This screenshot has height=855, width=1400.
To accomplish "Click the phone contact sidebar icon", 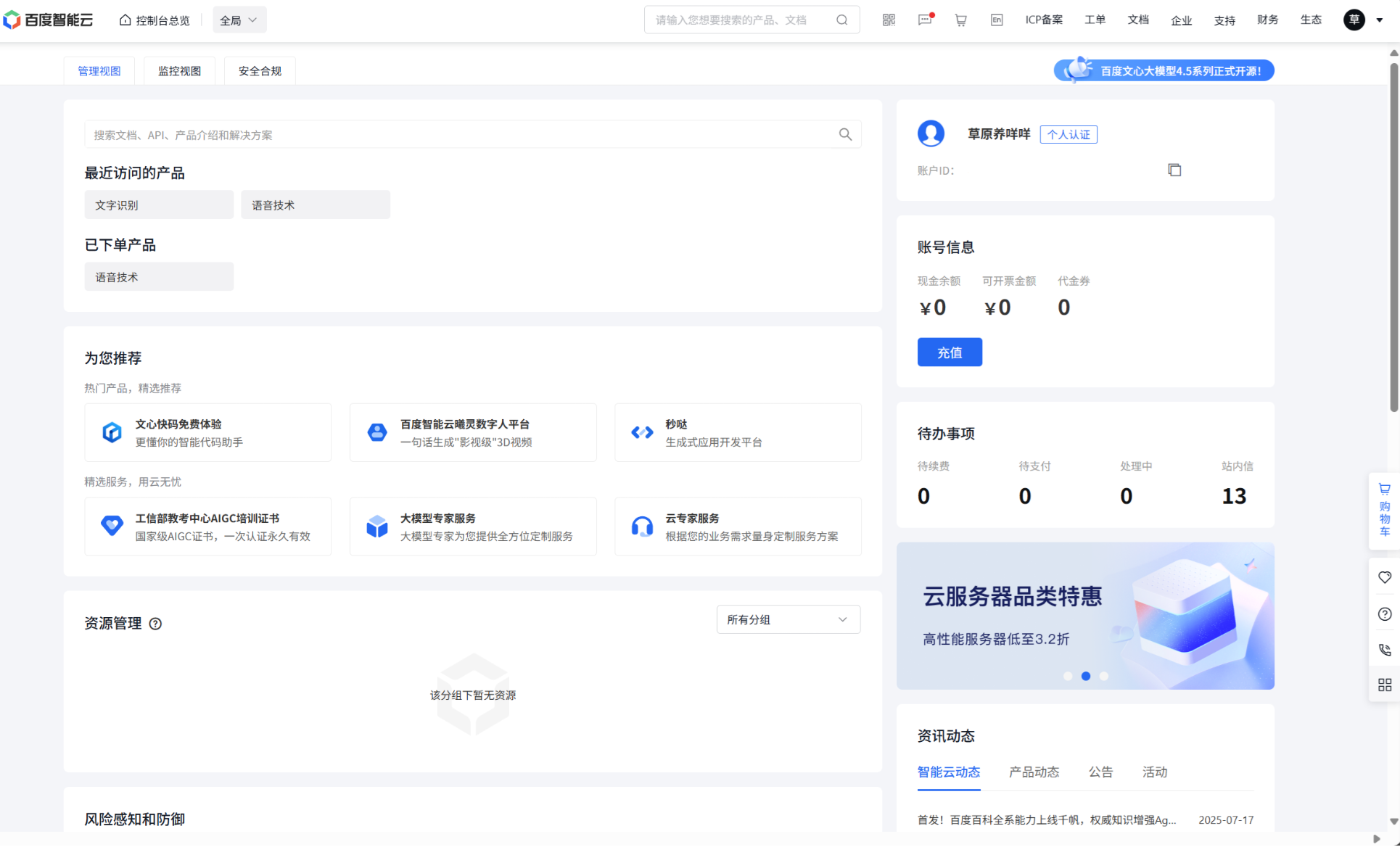I will [x=1384, y=650].
